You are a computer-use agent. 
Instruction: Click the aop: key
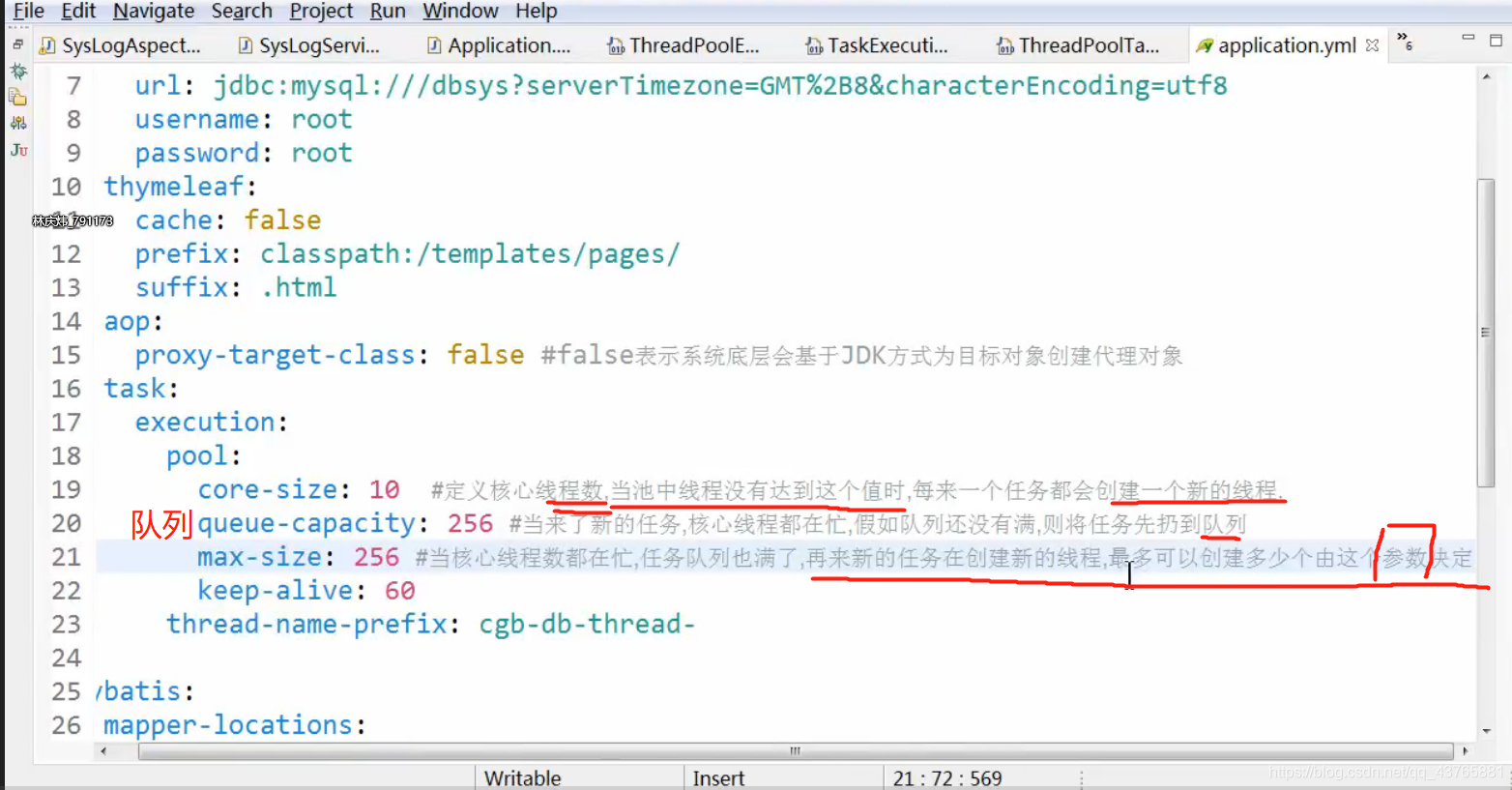pos(133,321)
